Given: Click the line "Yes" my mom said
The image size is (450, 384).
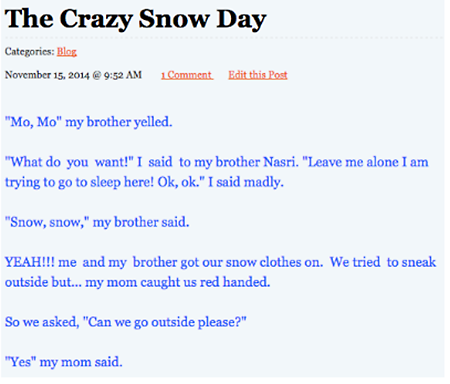Looking at the screenshot, I should (64, 362).
